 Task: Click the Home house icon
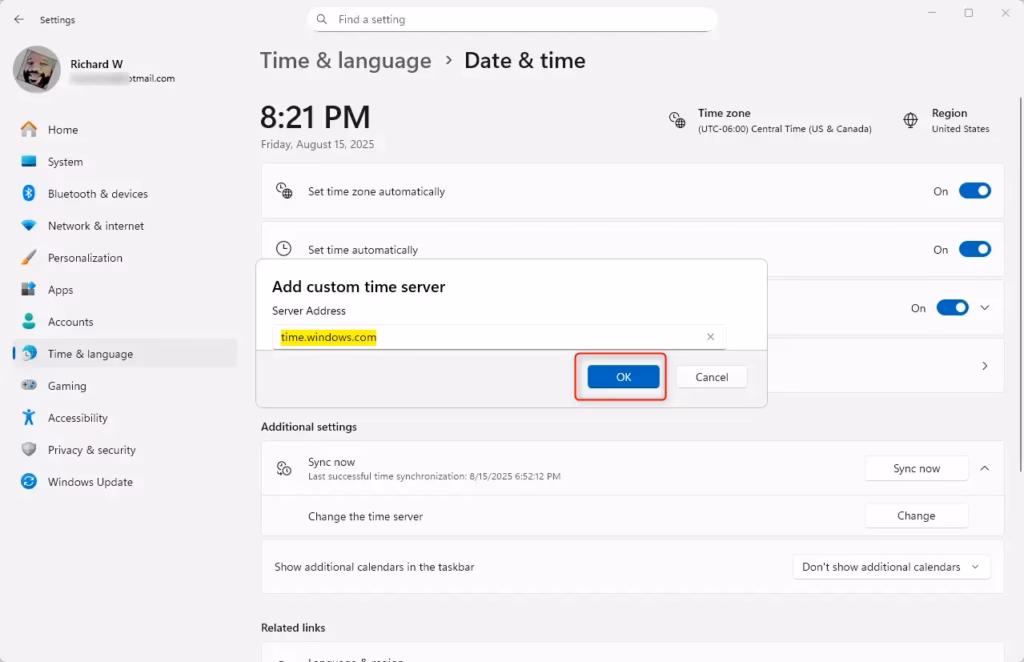29,129
